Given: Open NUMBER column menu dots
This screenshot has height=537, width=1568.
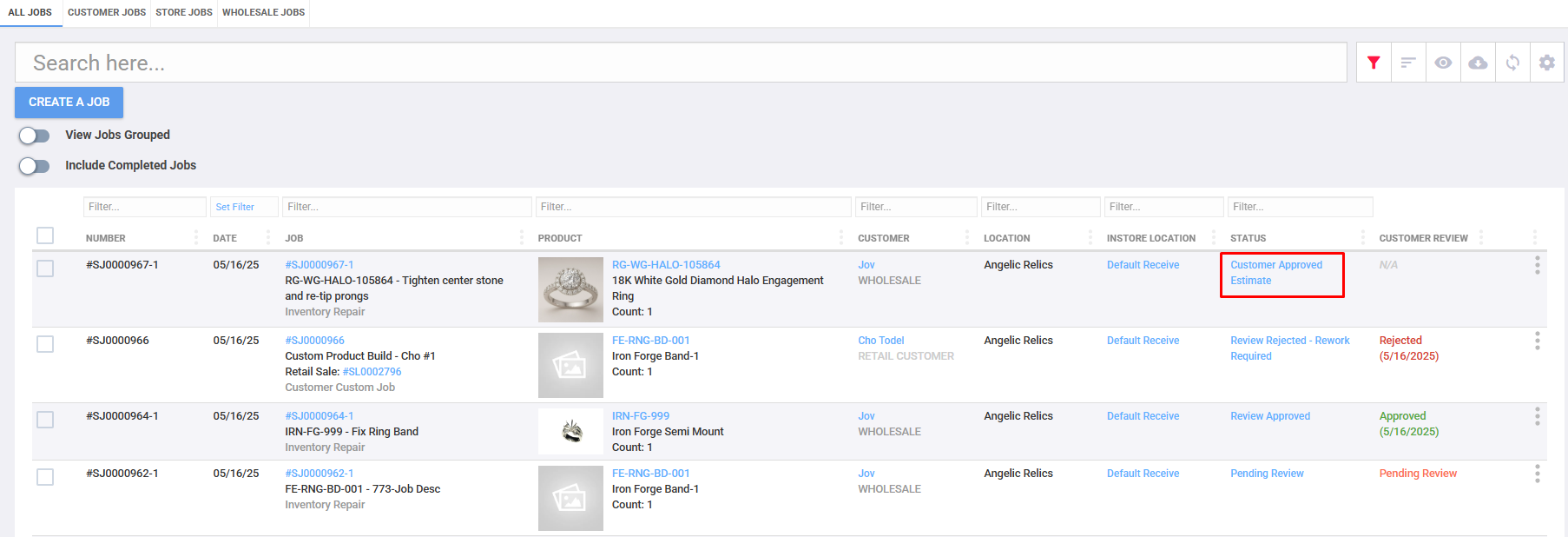Looking at the screenshot, I should tap(194, 237).
